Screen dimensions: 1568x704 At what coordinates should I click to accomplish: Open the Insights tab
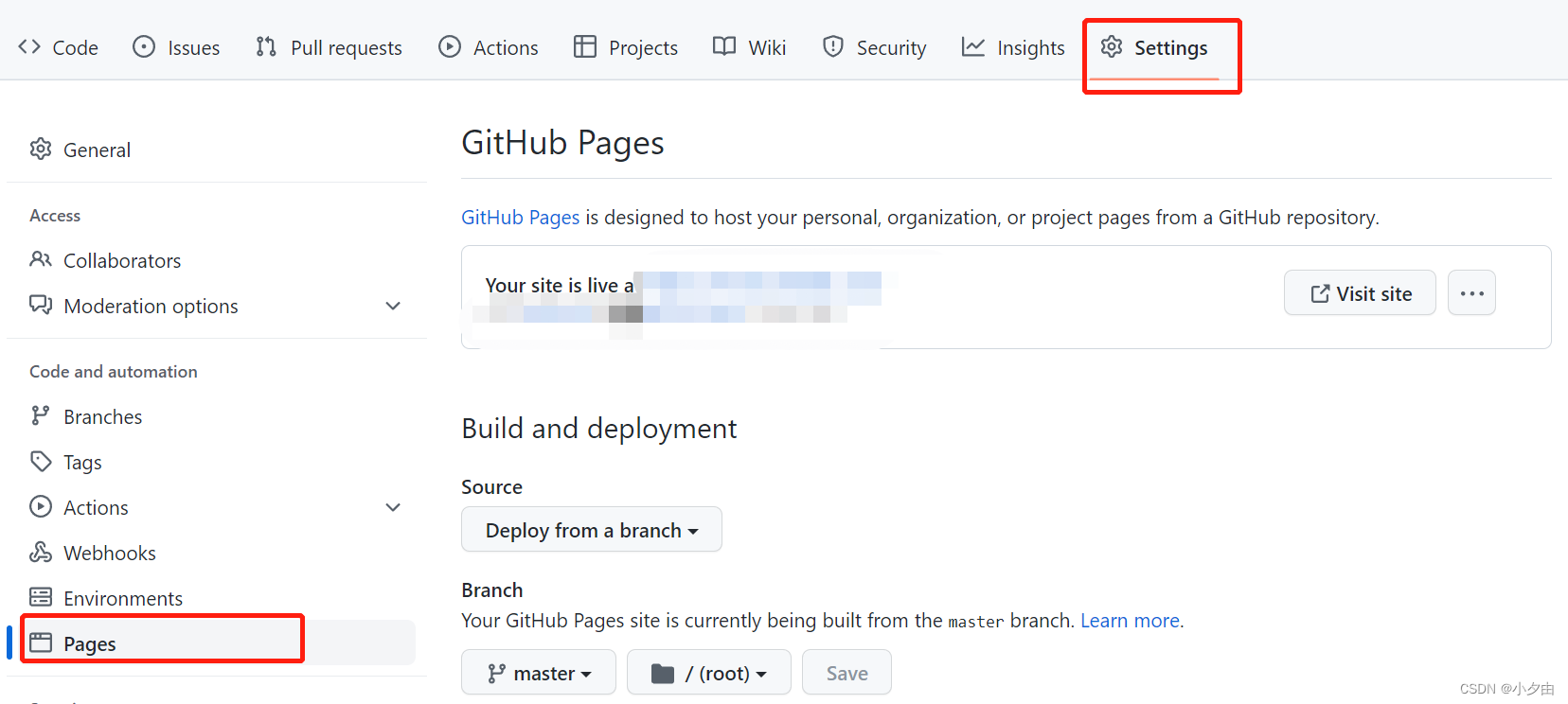click(1013, 47)
